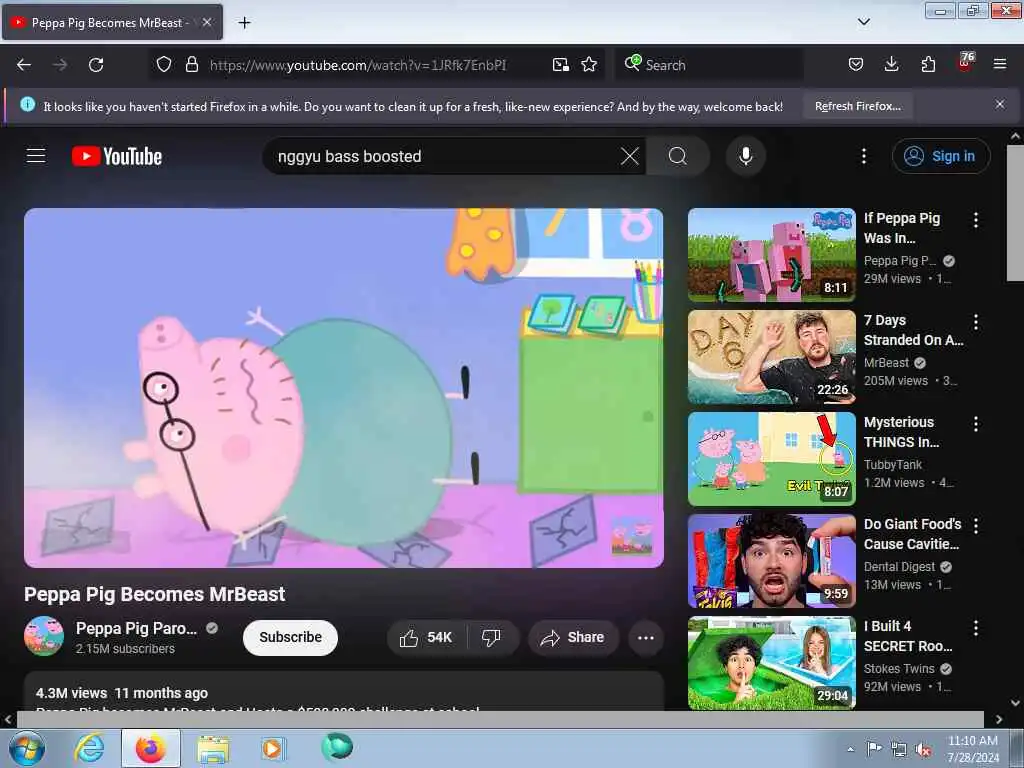Viewport: 1024px width, 768px height.
Task: Open a new tab with the plus
Action: point(244,23)
